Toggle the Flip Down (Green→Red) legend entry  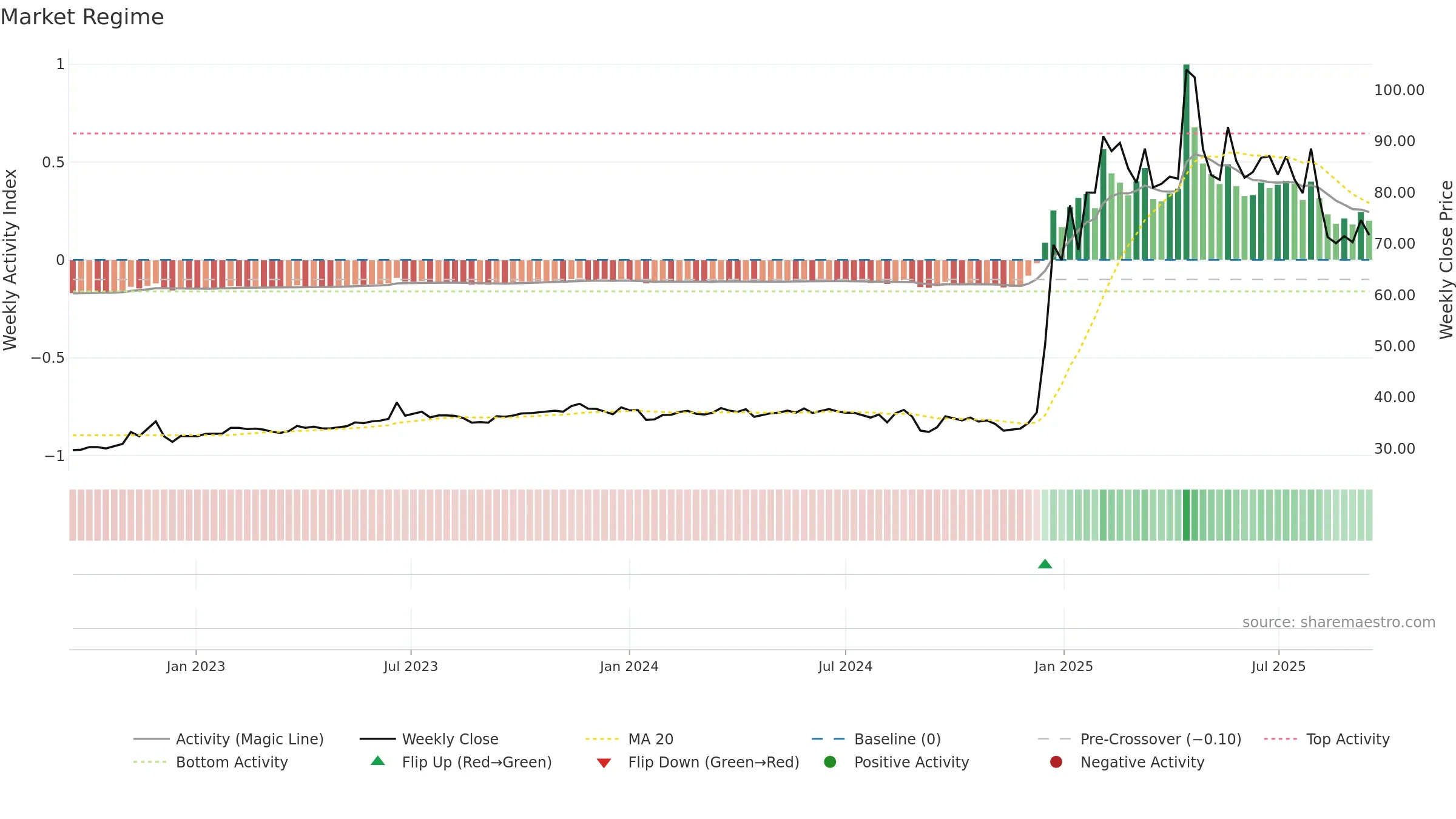(698, 762)
